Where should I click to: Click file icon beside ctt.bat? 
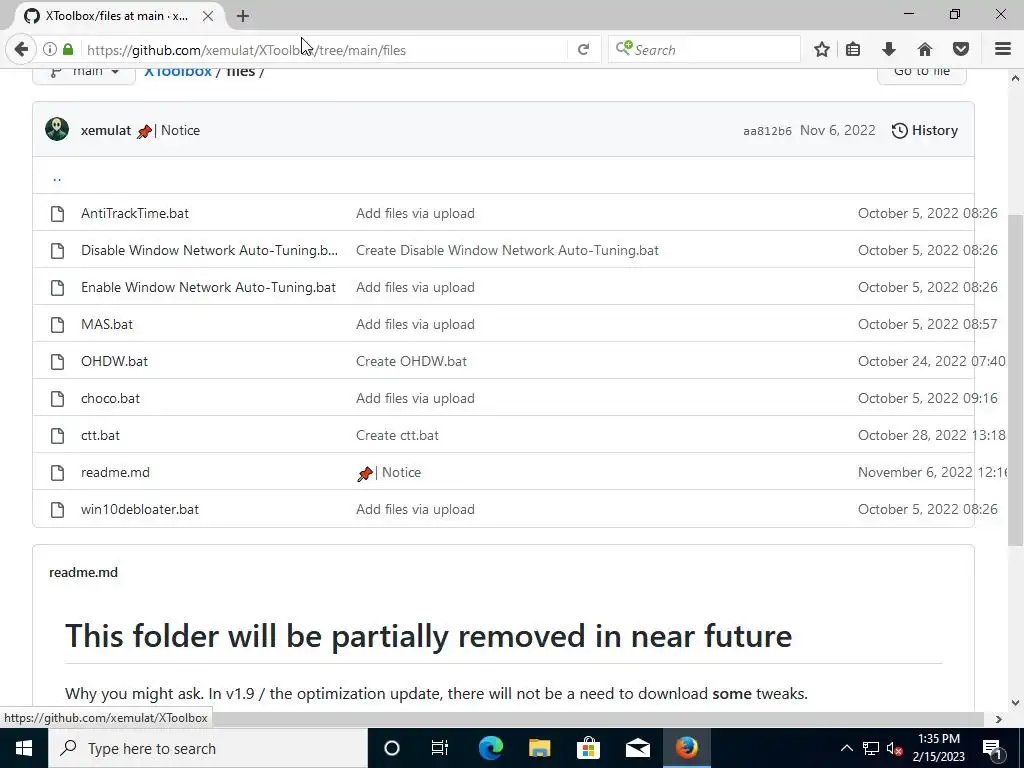pyautogui.click(x=57, y=436)
